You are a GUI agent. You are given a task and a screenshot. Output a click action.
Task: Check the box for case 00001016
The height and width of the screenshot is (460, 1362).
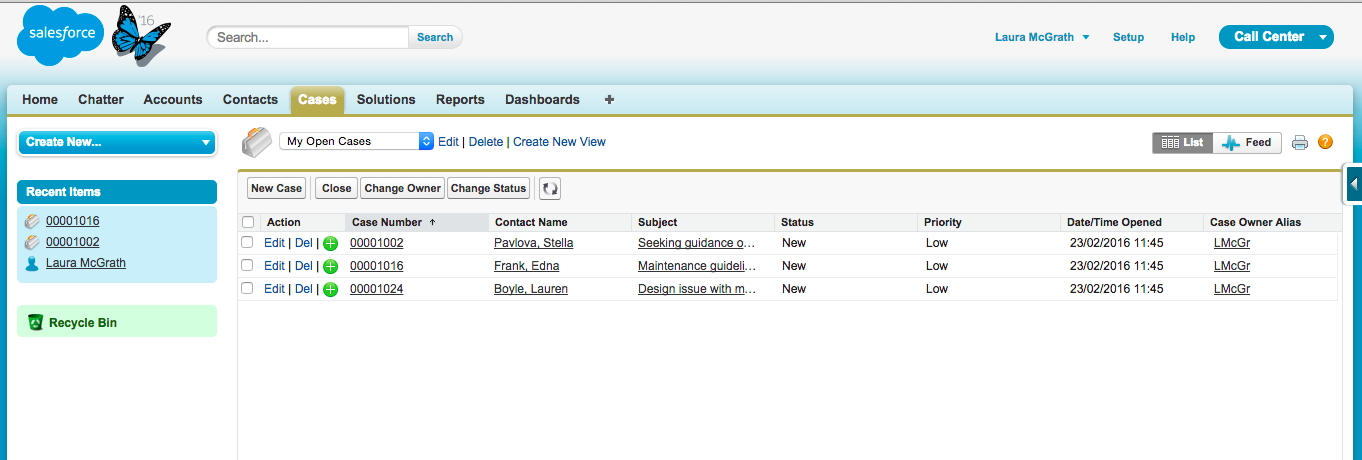click(x=248, y=266)
